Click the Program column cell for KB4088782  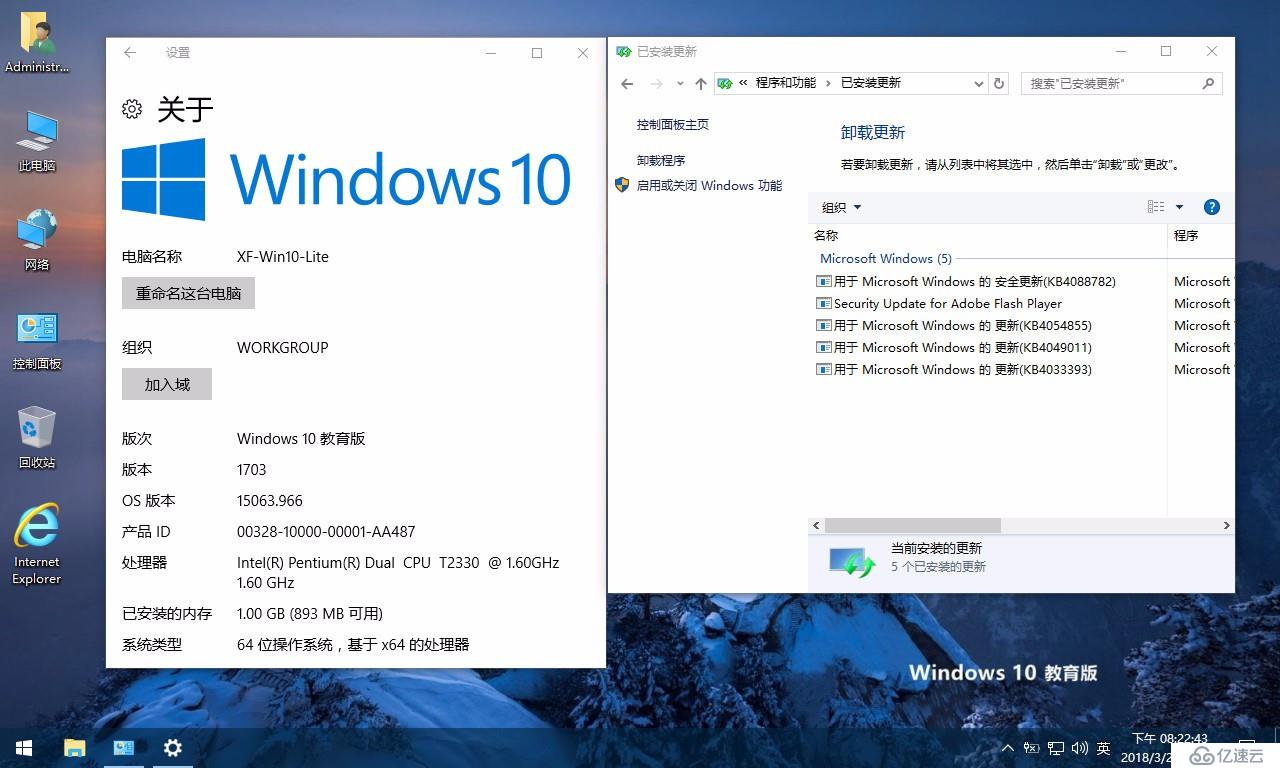click(1203, 282)
